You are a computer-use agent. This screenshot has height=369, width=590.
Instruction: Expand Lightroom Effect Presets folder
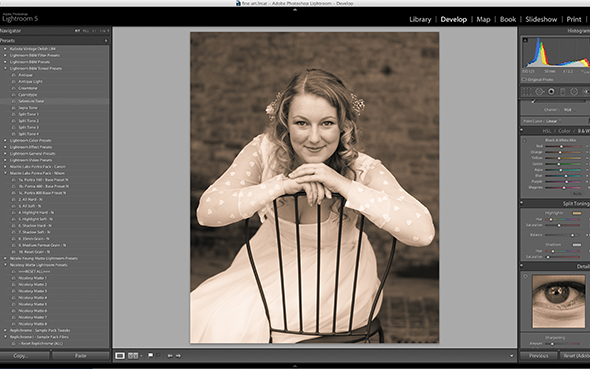5,147
